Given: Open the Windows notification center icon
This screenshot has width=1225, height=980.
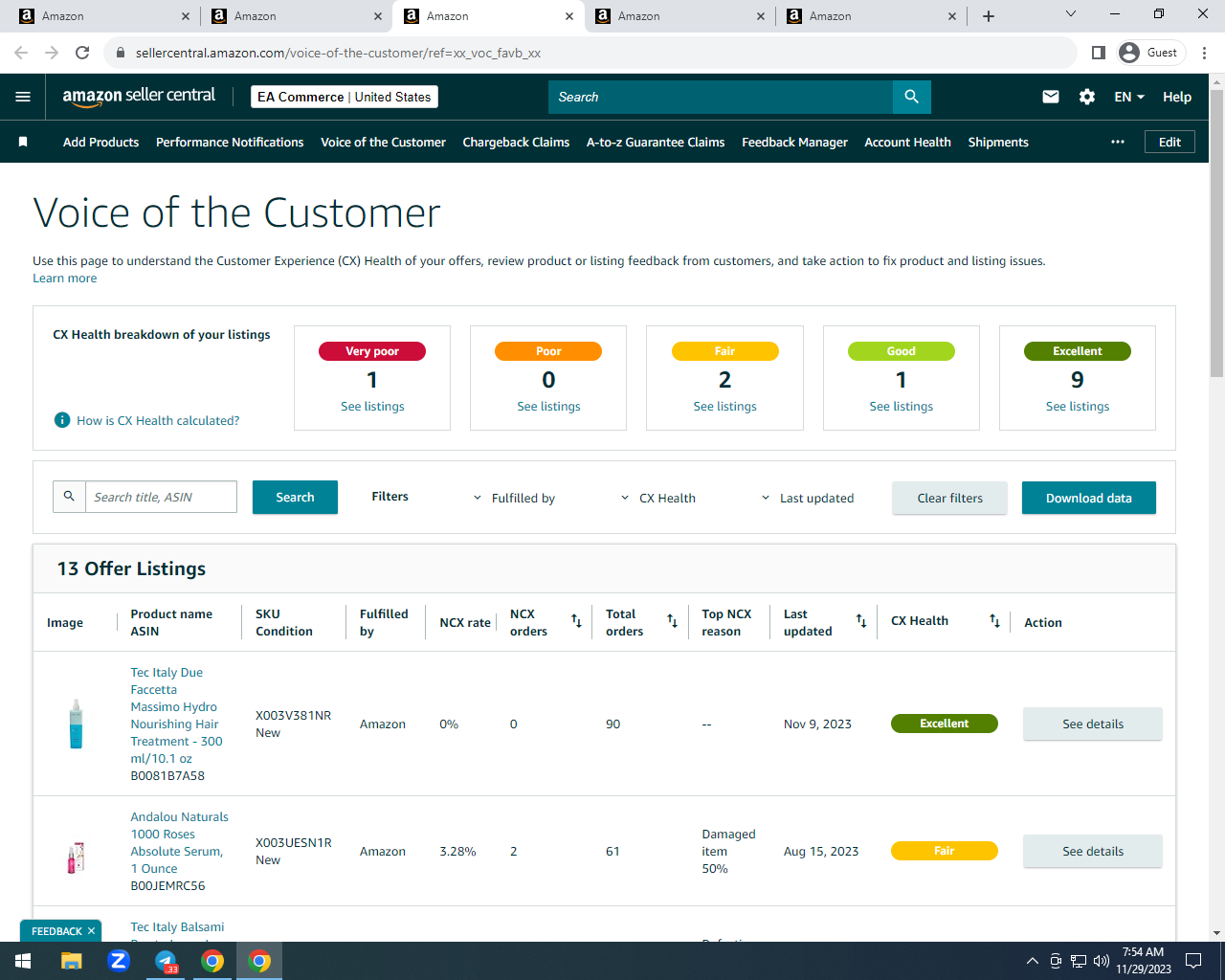Looking at the screenshot, I should pos(1193,961).
